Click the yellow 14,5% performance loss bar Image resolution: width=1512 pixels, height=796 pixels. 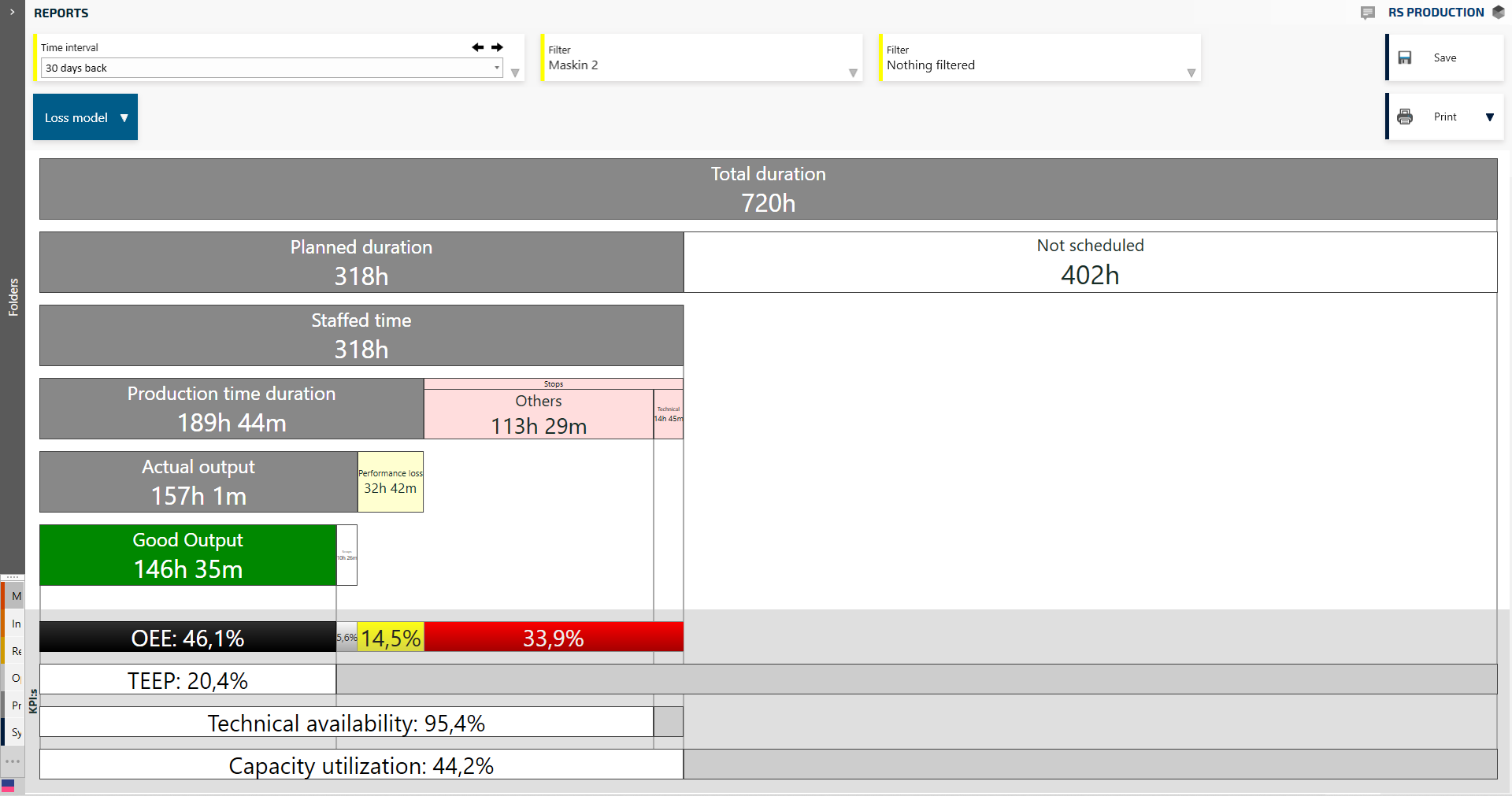(x=391, y=637)
